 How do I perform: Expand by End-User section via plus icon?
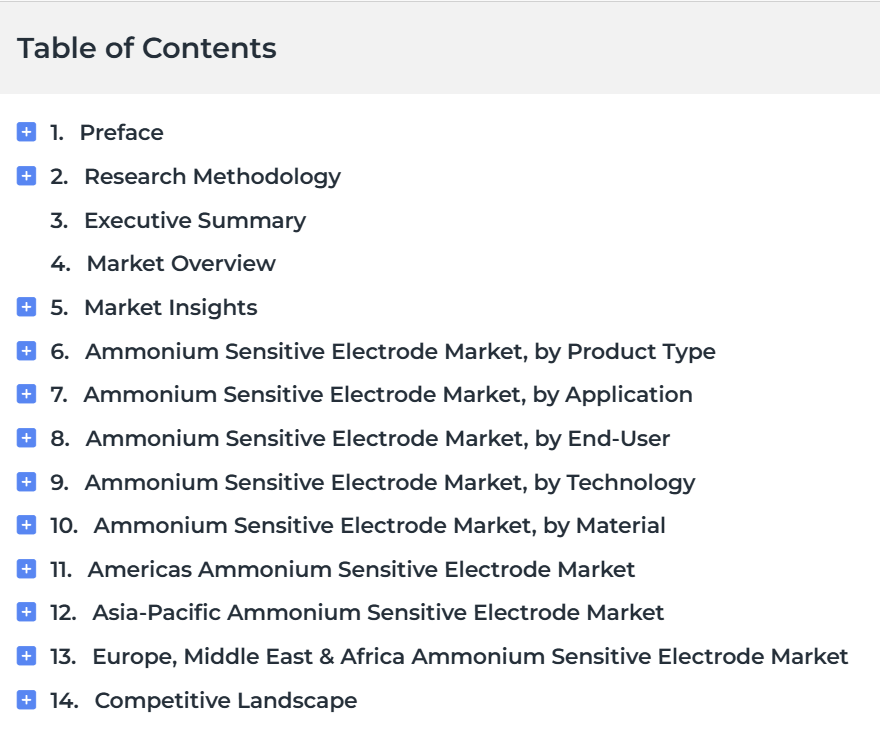click(x=26, y=438)
